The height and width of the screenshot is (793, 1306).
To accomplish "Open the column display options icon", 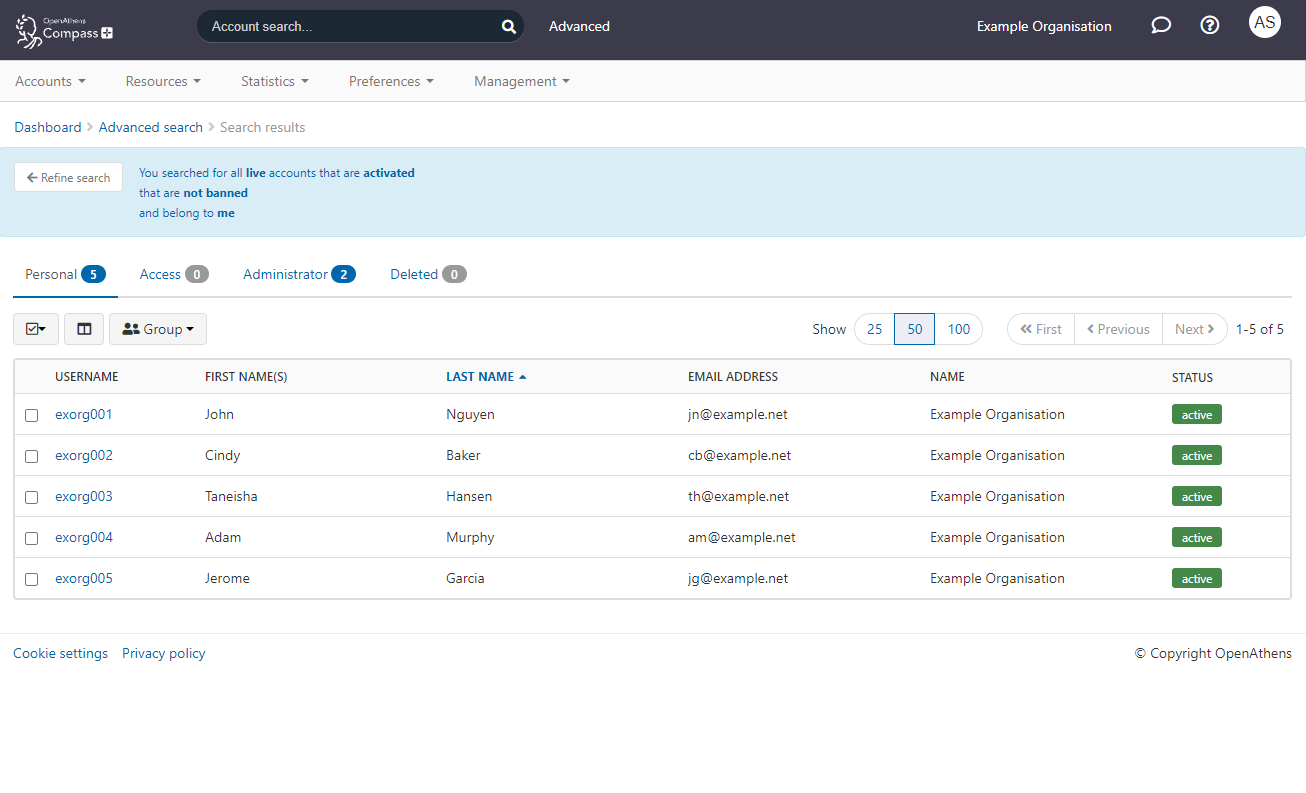I will point(84,328).
